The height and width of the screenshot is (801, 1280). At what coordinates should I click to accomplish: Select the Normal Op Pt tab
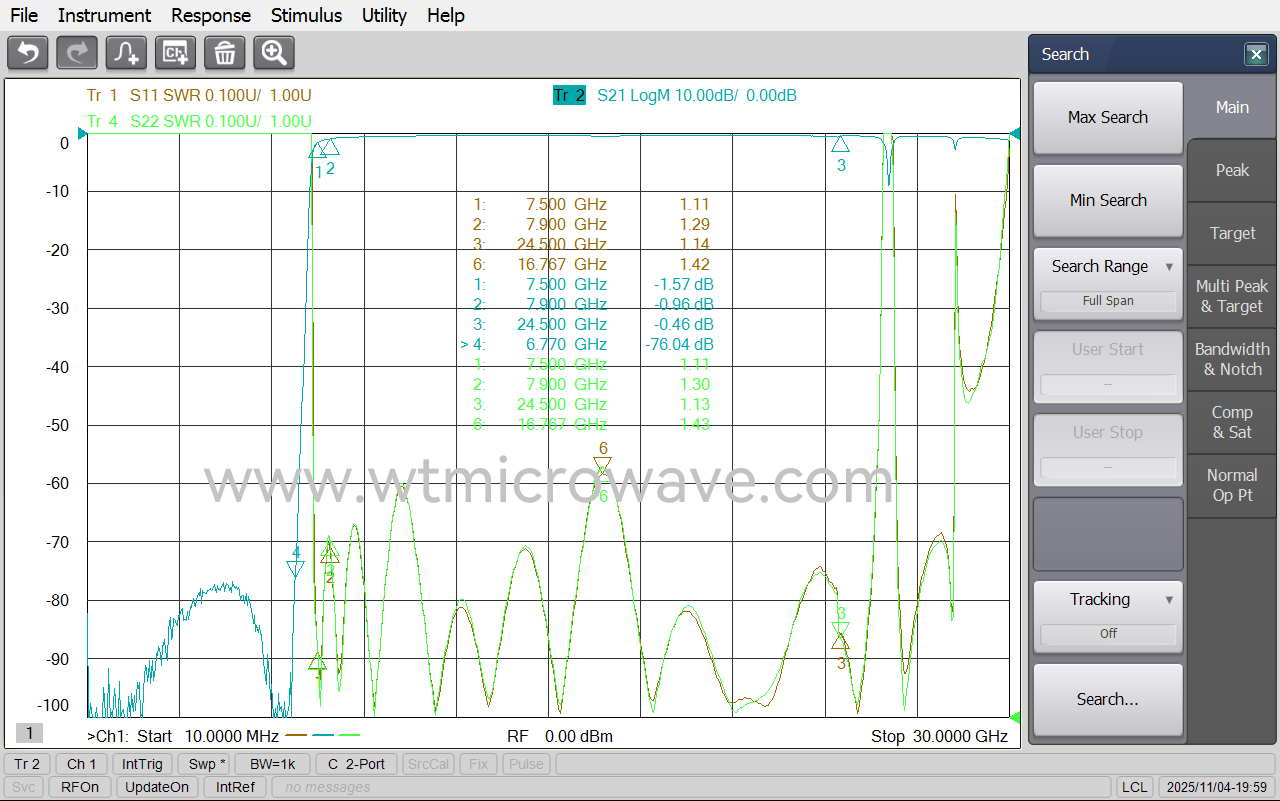[x=1232, y=486]
